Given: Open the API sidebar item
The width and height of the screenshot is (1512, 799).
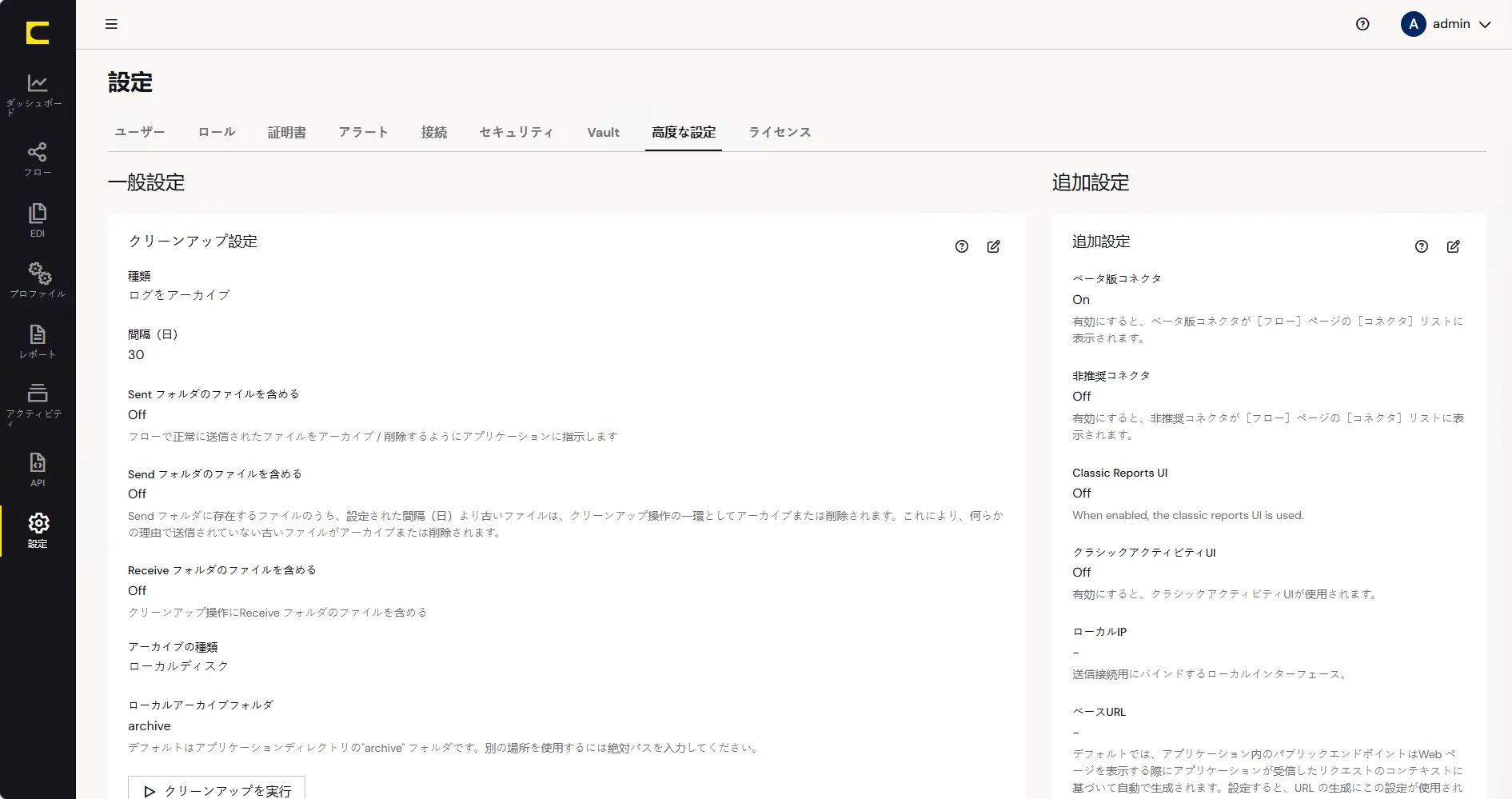Looking at the screenshot, I should pos(38,469).
